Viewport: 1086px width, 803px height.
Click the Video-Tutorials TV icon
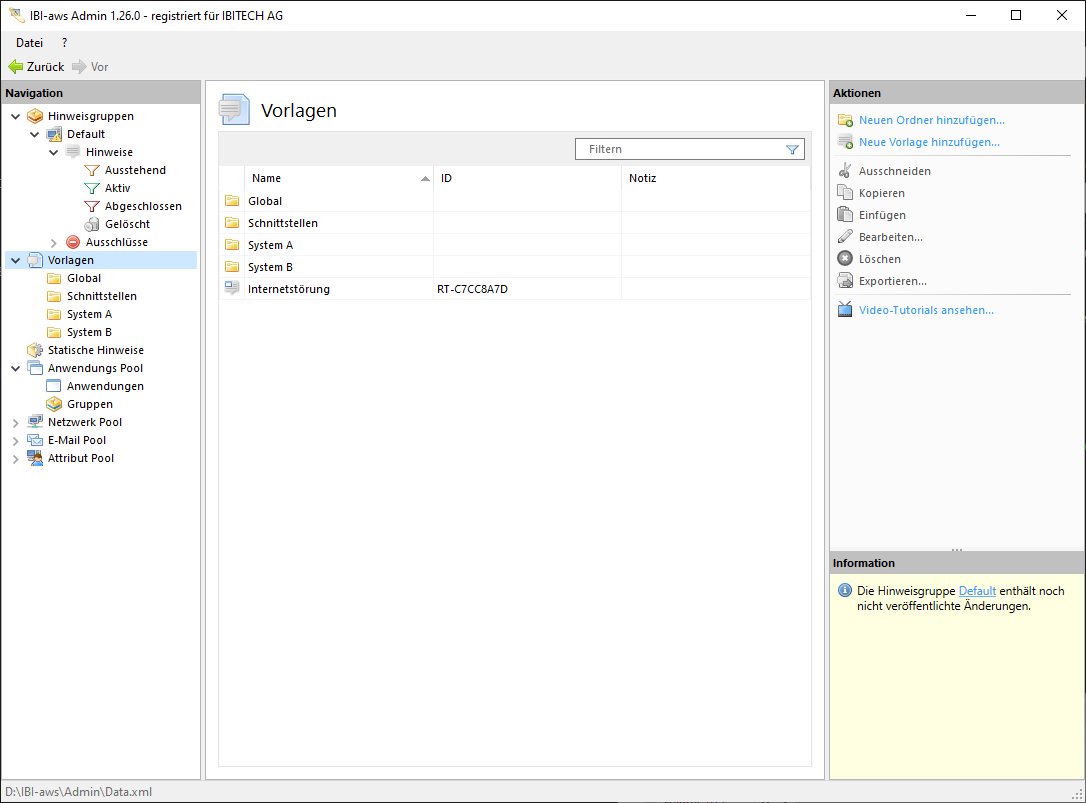tap(845, 310)
